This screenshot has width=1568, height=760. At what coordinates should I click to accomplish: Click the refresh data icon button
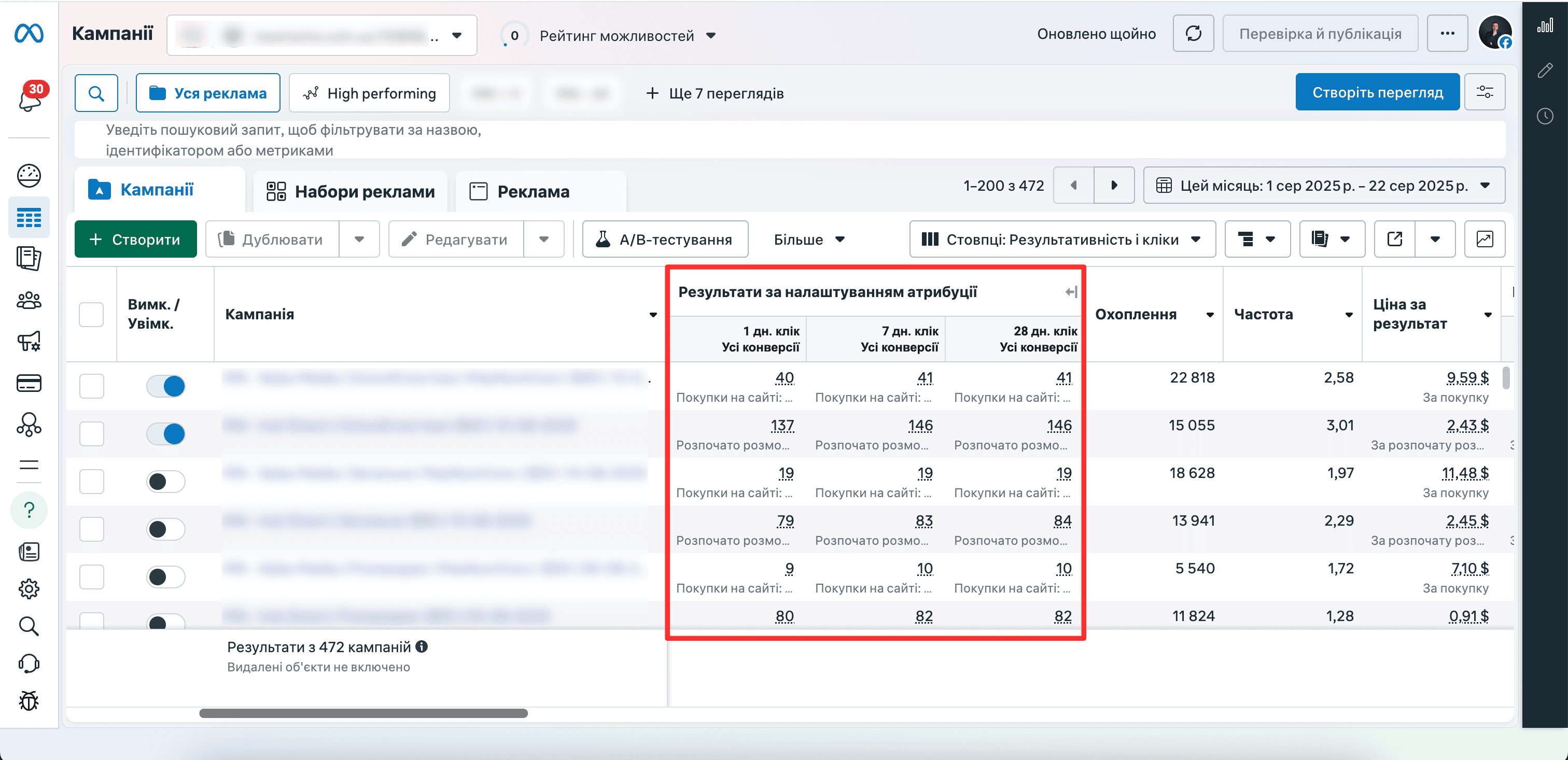coord(1193,34)
